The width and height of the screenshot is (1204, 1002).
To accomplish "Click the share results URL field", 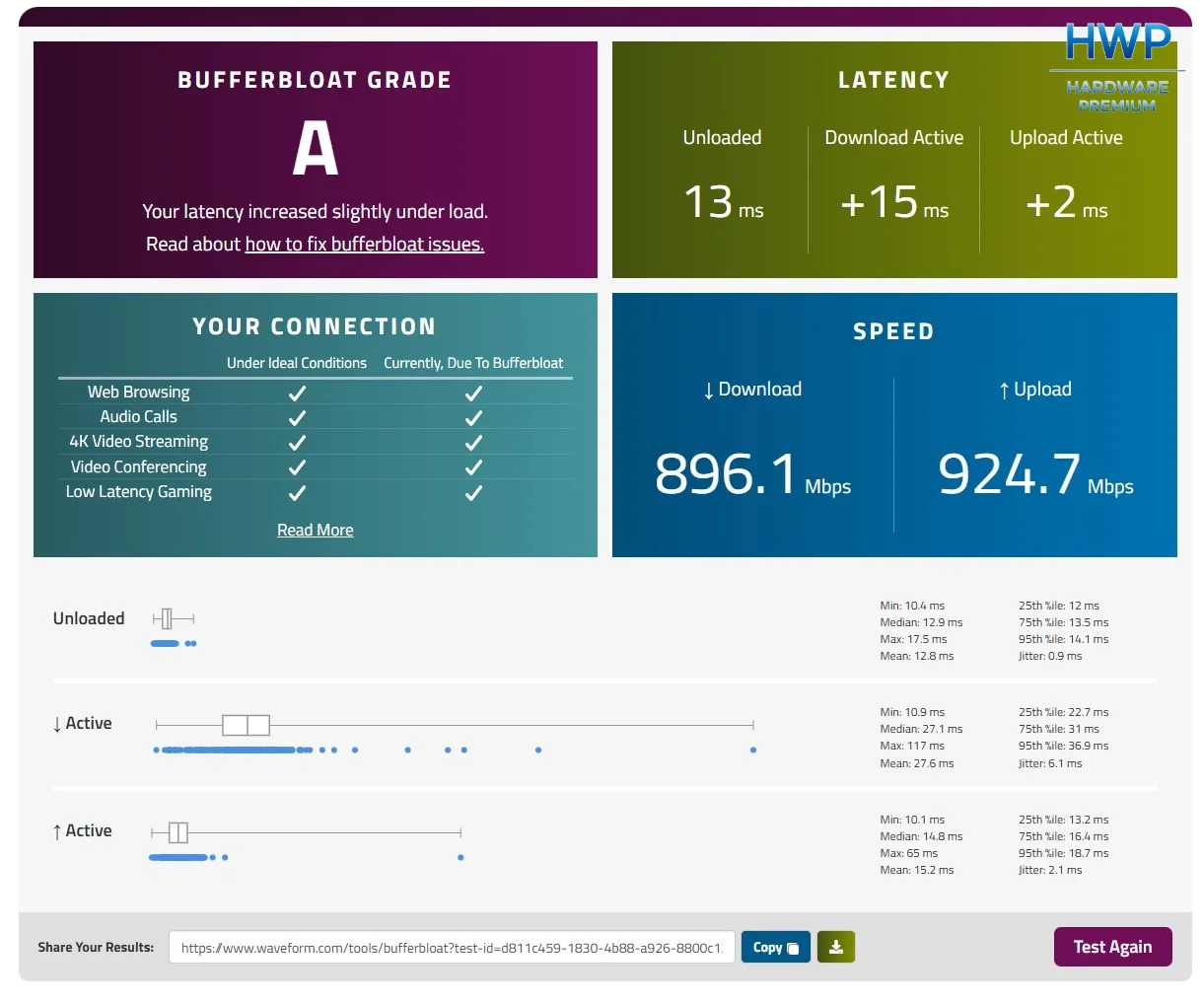I will click(x=452, y=948).
